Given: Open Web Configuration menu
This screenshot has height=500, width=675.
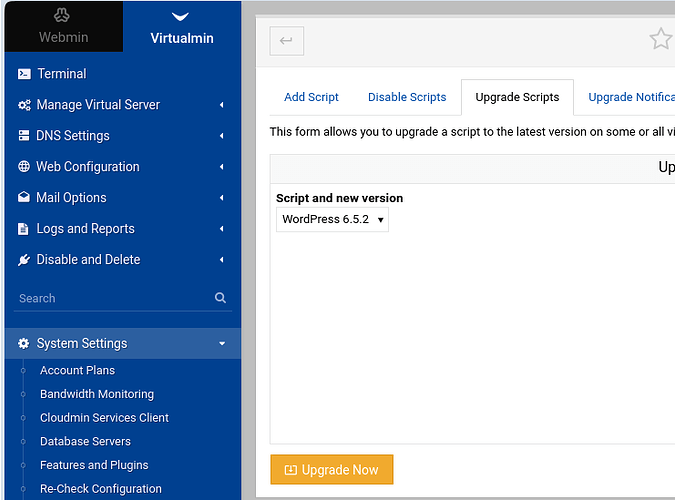Looking at the screenshot, I should click(x=88, y=167).
